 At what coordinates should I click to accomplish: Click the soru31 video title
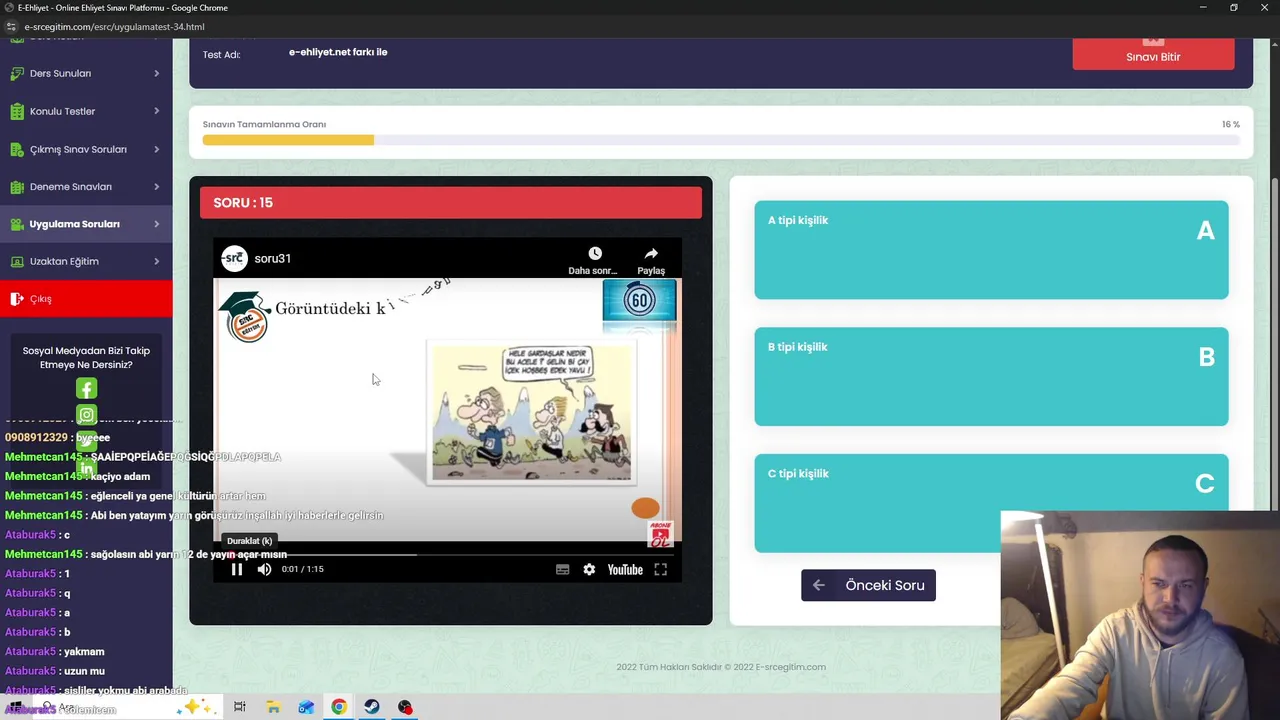coord(272,258)
